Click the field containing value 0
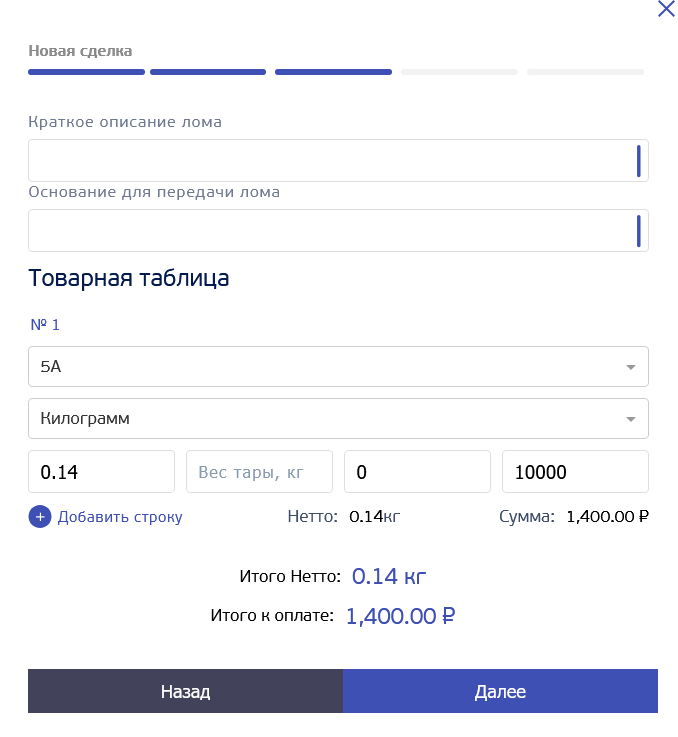 pyautogui.click(x=417, y=472)
